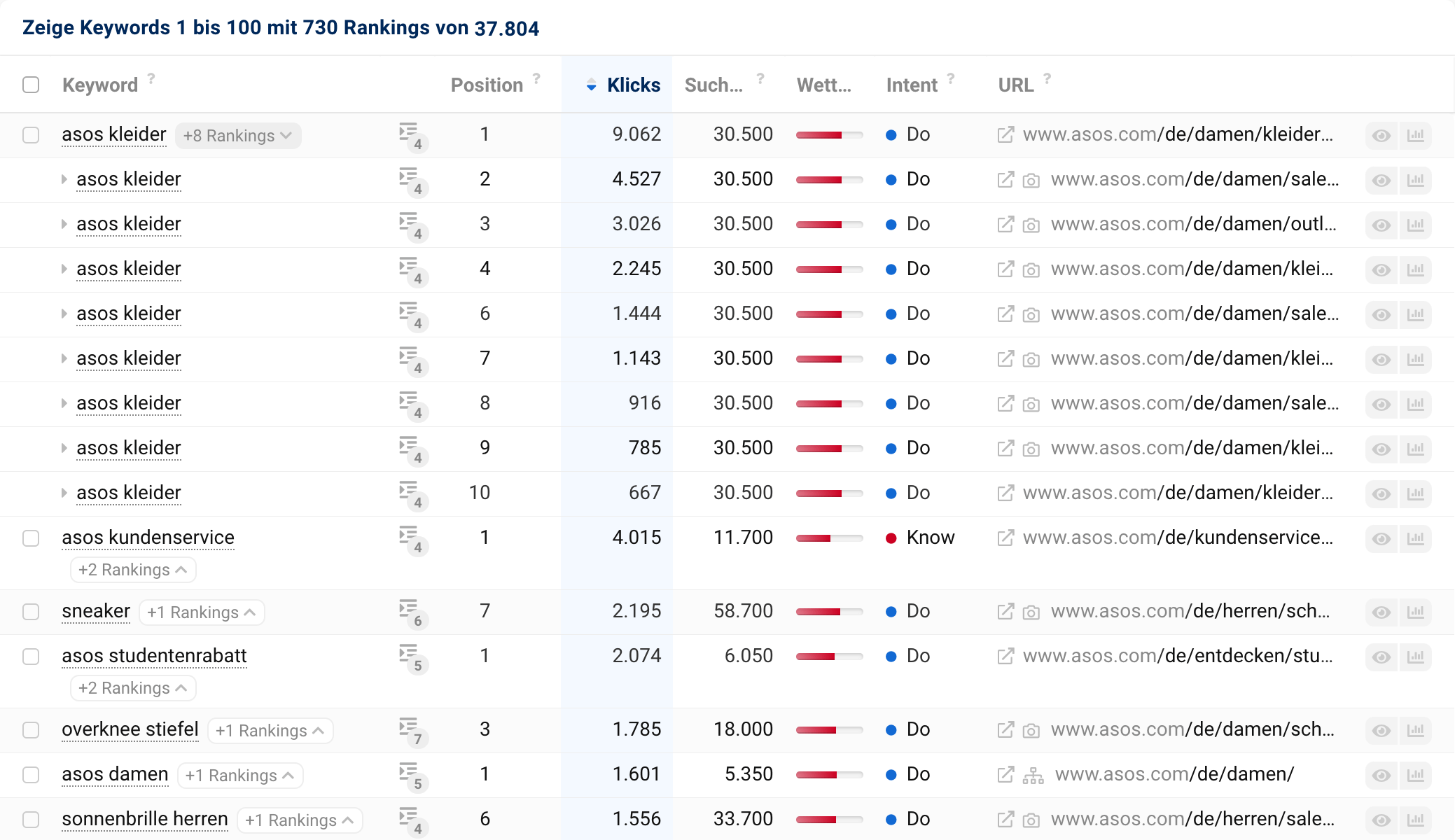Click camera screenshot icon in sneaker row

1031,612
